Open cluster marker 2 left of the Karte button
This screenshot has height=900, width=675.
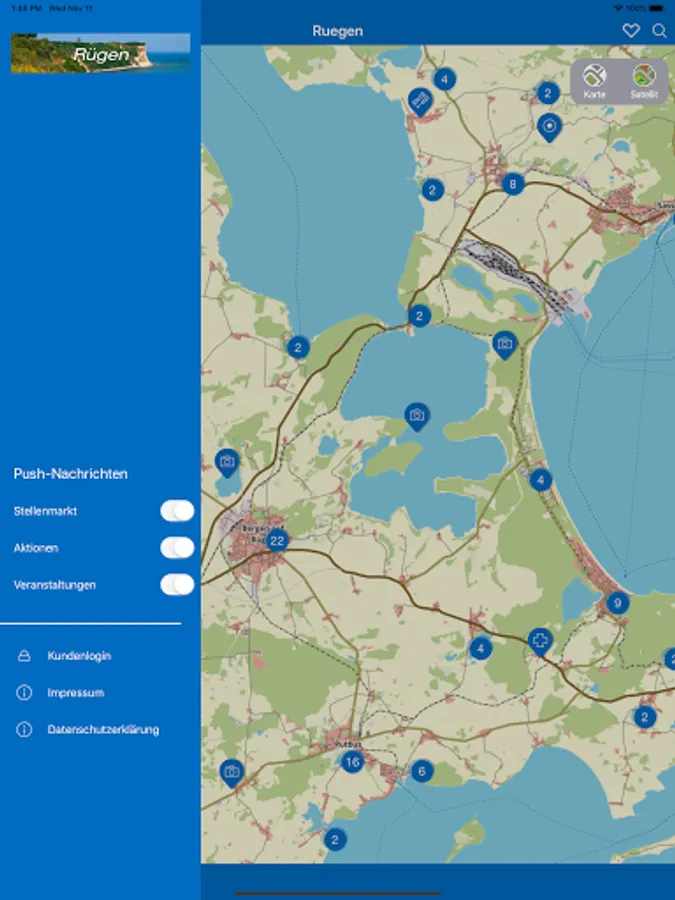click(548, 92)
